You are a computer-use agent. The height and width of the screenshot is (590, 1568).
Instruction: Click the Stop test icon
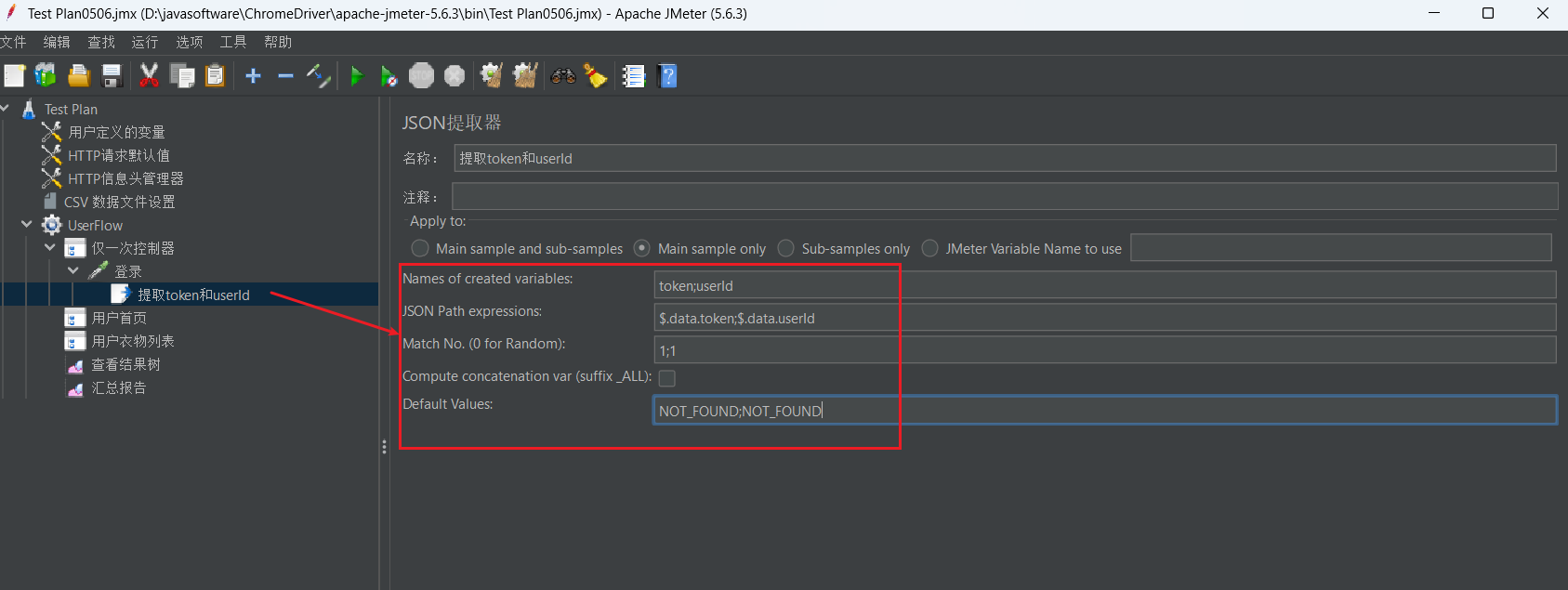421,76
